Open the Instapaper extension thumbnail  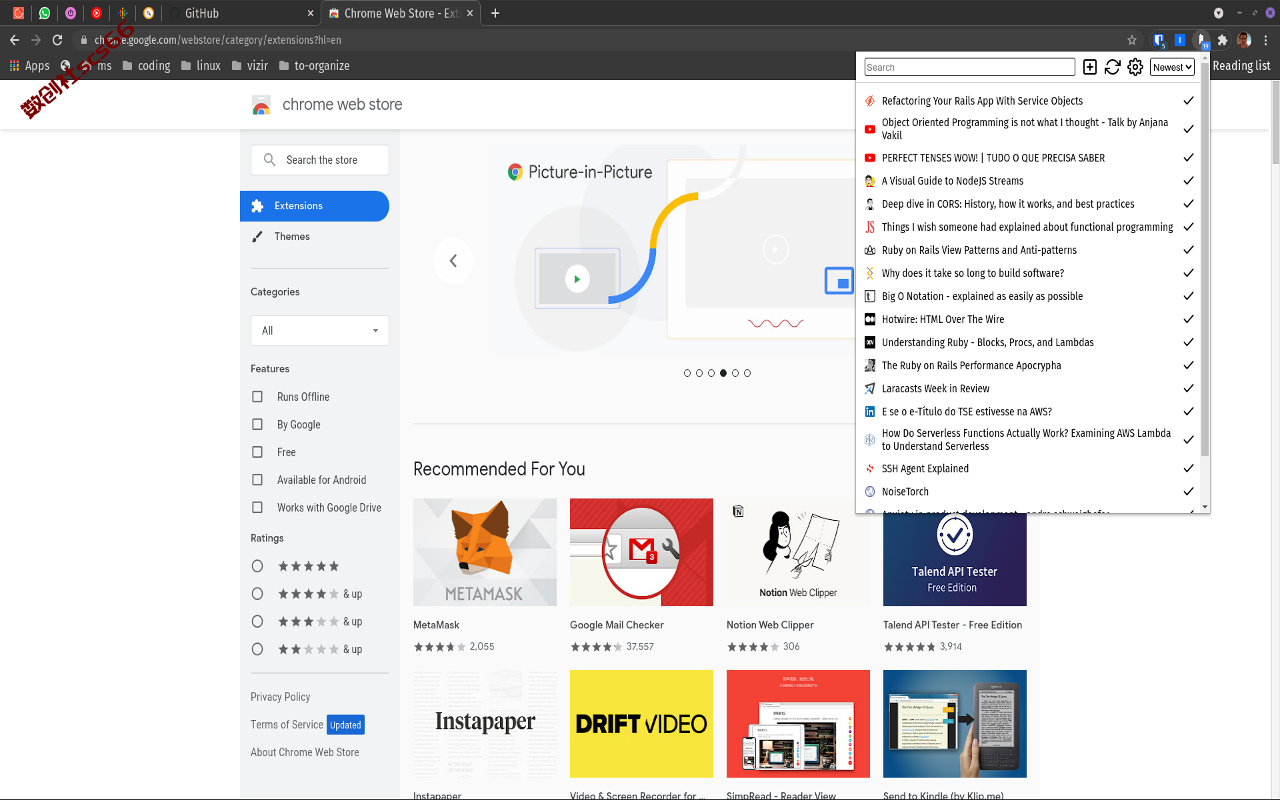point(485,723)
